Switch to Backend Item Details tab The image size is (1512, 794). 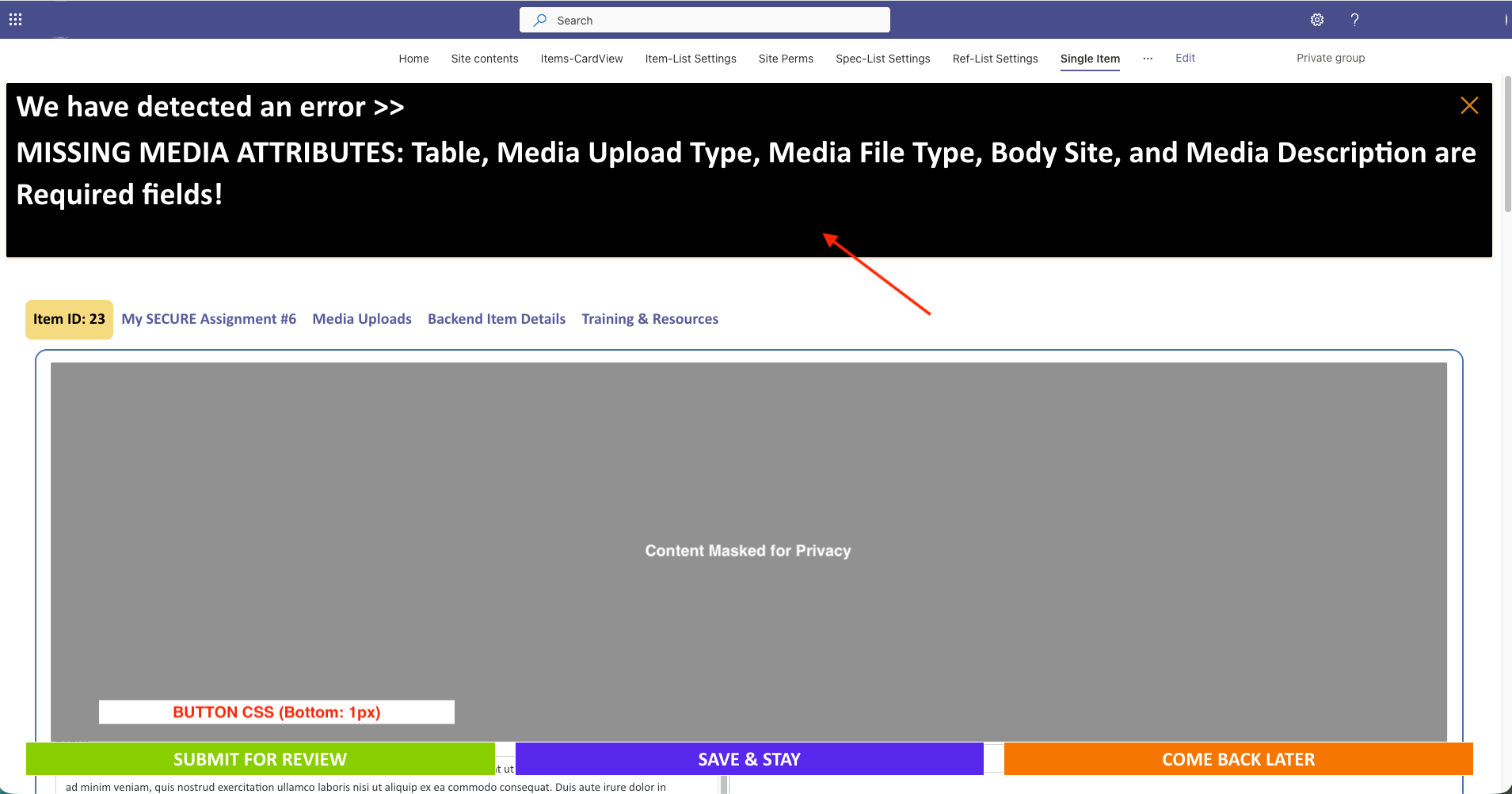point(497,319)
